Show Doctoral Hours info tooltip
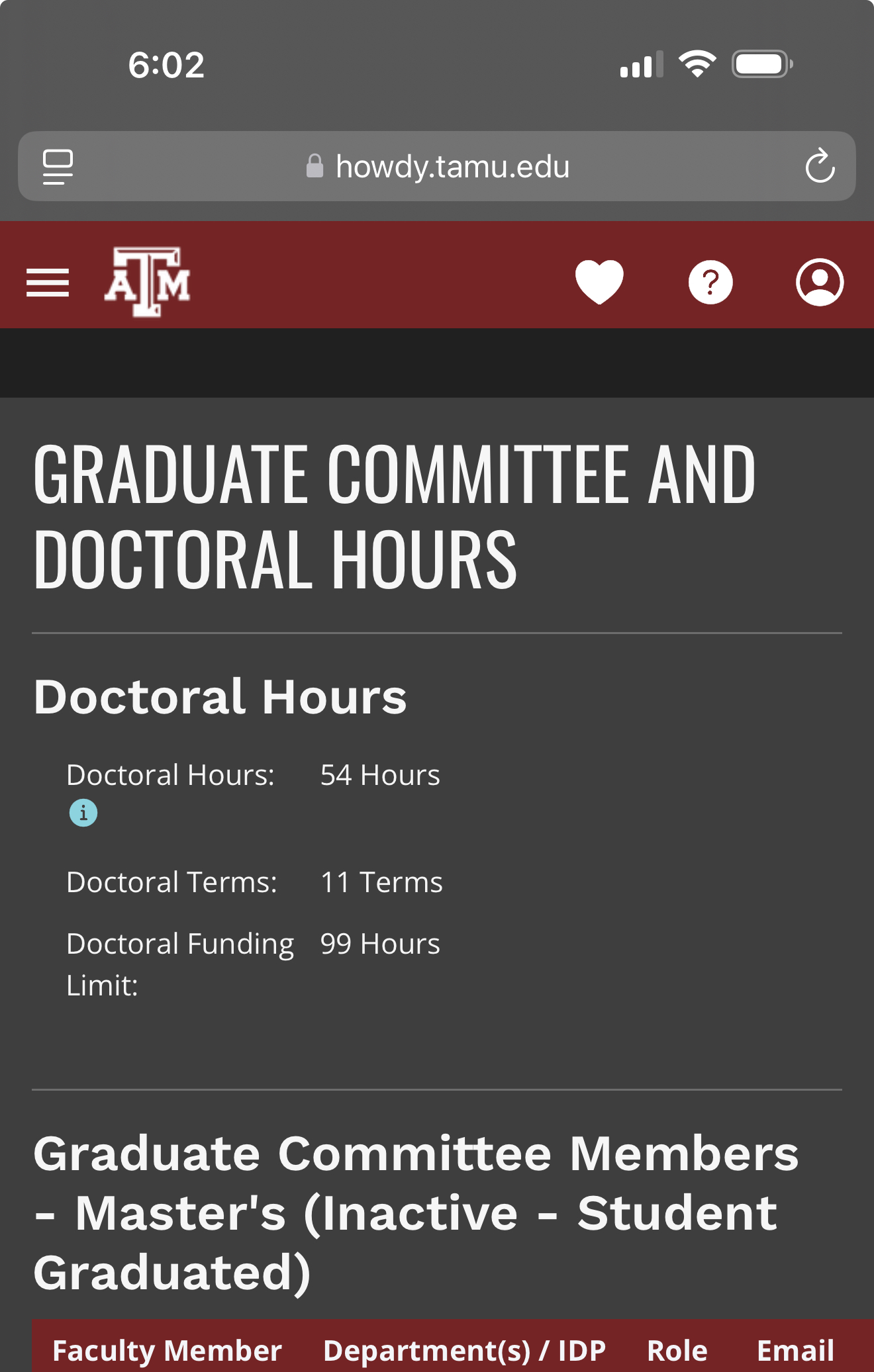Viewport: 874px width, 1372px height. pyautogui.click(x=83, y=813)
